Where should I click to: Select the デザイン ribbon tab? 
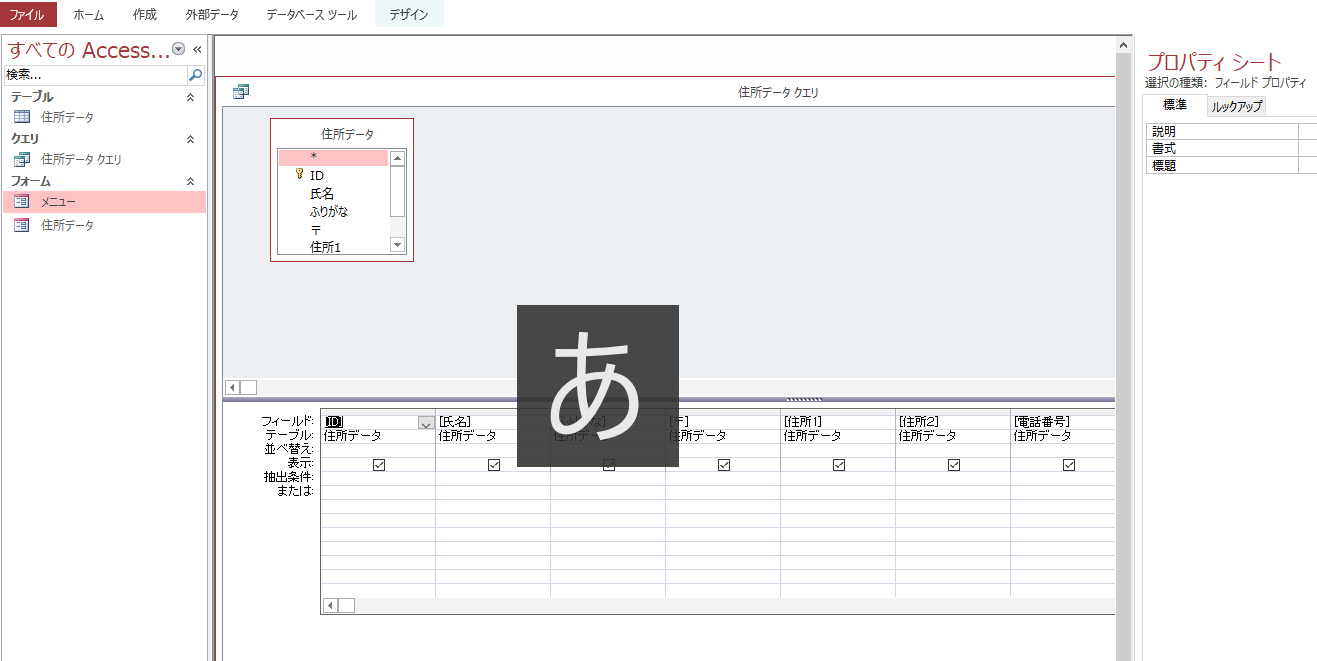(x=409, y=15)
